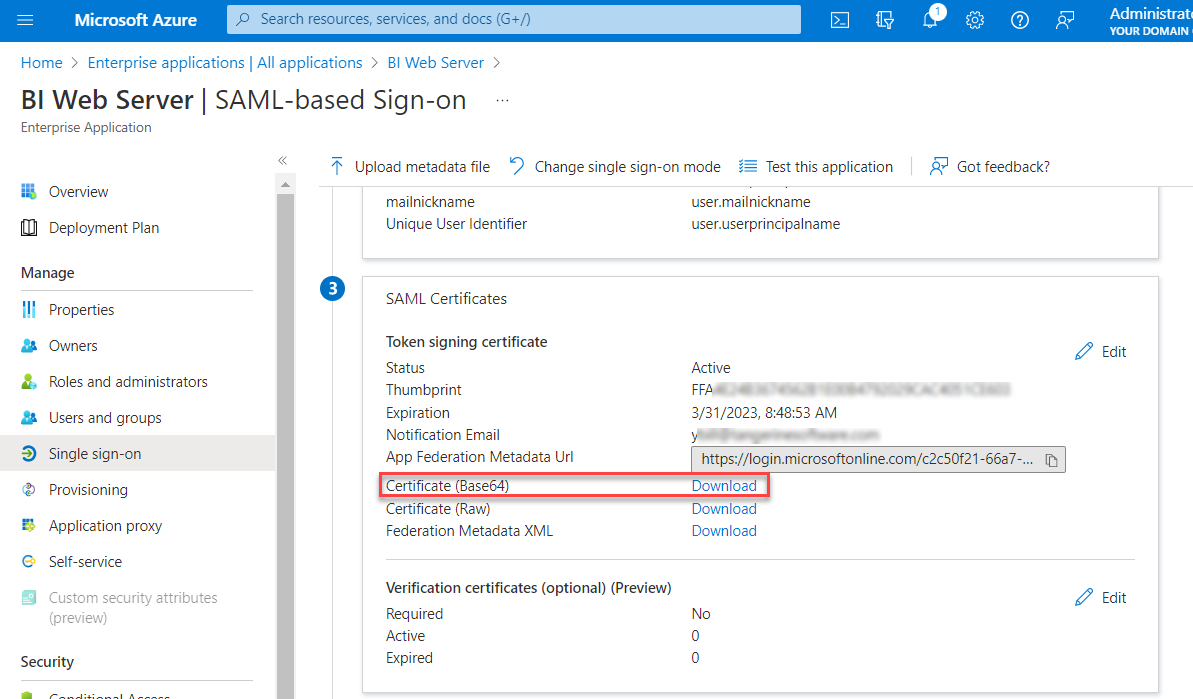Open the Azure portal hamburger menu
The width and height of the screenshot is (1193, 699).
tap(26, 20)
